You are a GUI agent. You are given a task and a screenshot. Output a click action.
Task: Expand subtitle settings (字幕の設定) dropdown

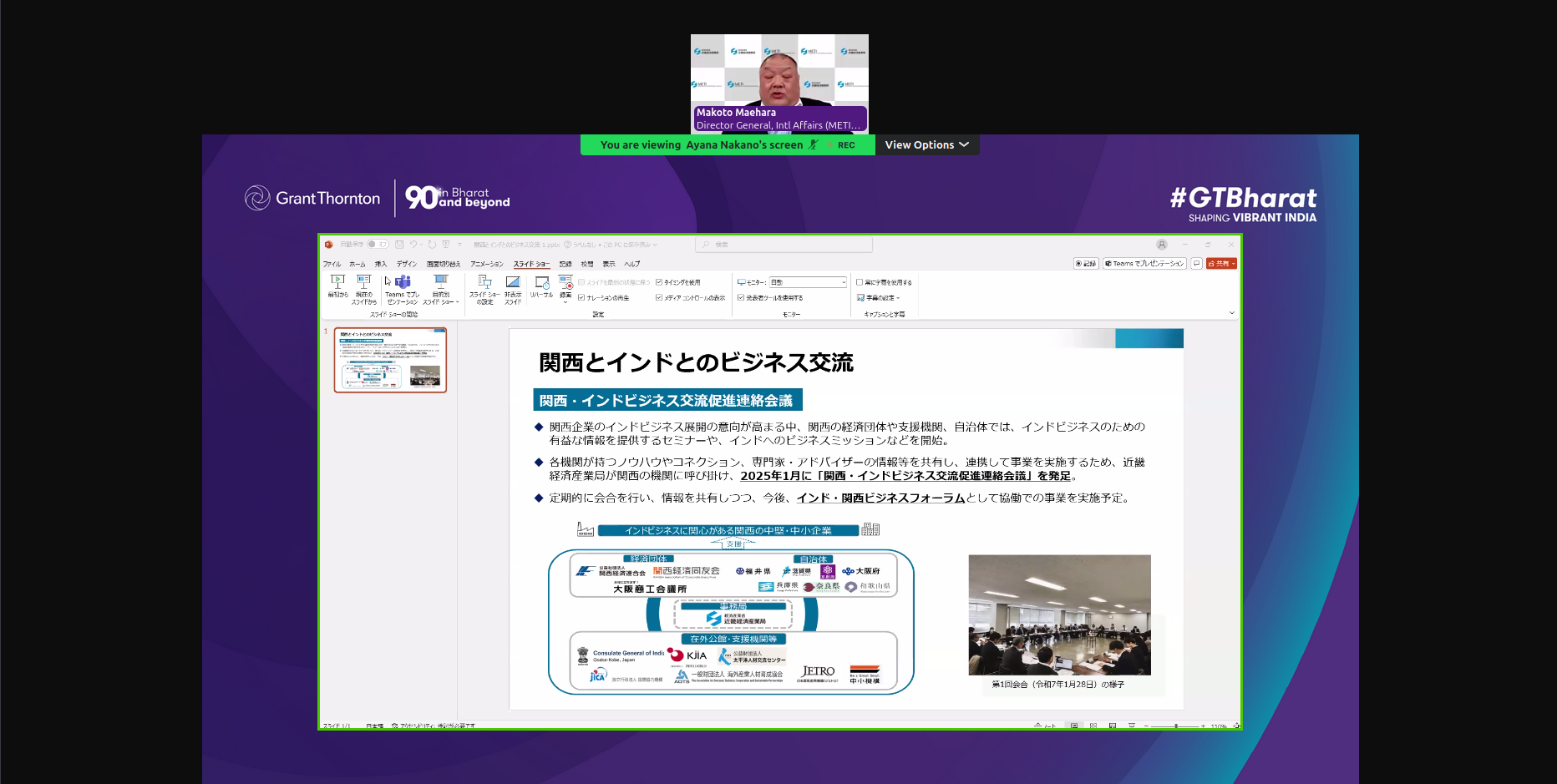click(x=882, y=298)
